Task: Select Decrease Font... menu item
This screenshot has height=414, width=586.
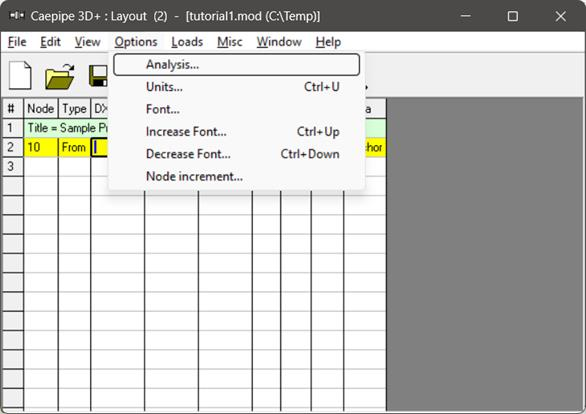Action: point(237,154)
